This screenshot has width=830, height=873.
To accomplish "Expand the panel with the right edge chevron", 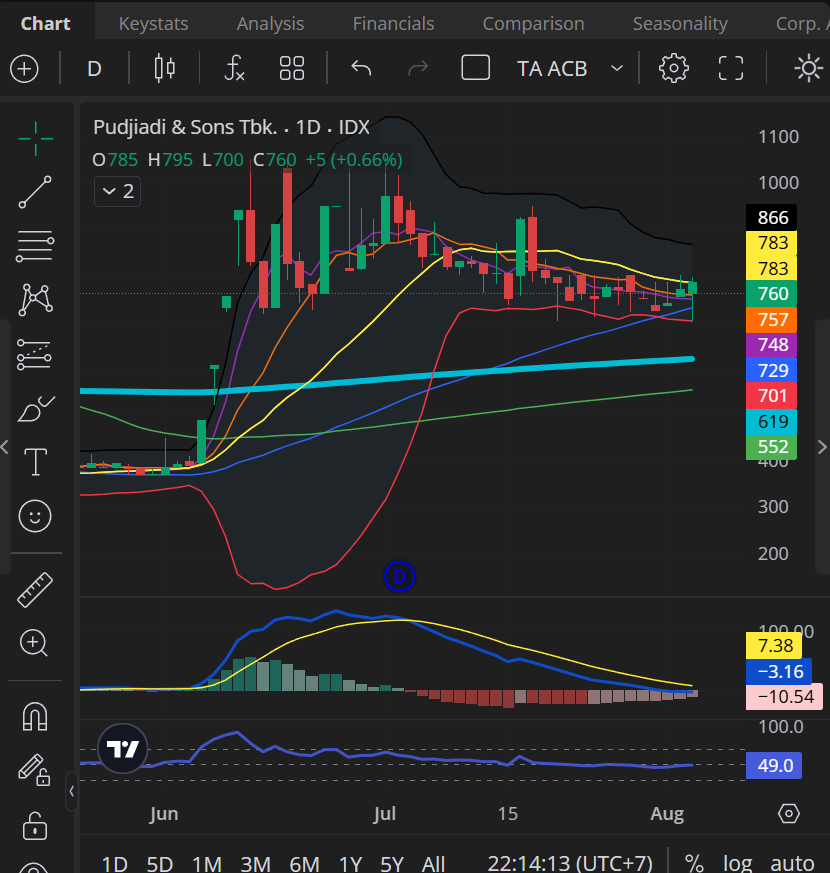I will coord(822,447).
